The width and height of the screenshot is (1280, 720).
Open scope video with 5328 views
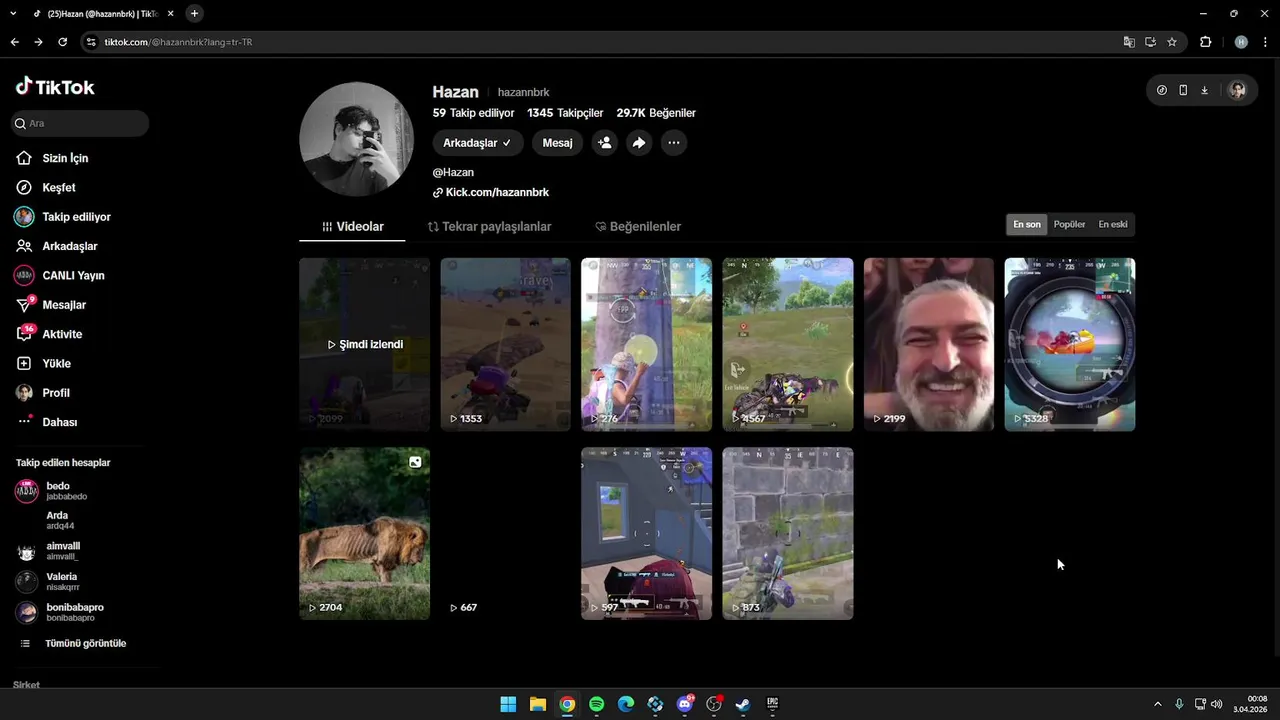coord(1070,344)
